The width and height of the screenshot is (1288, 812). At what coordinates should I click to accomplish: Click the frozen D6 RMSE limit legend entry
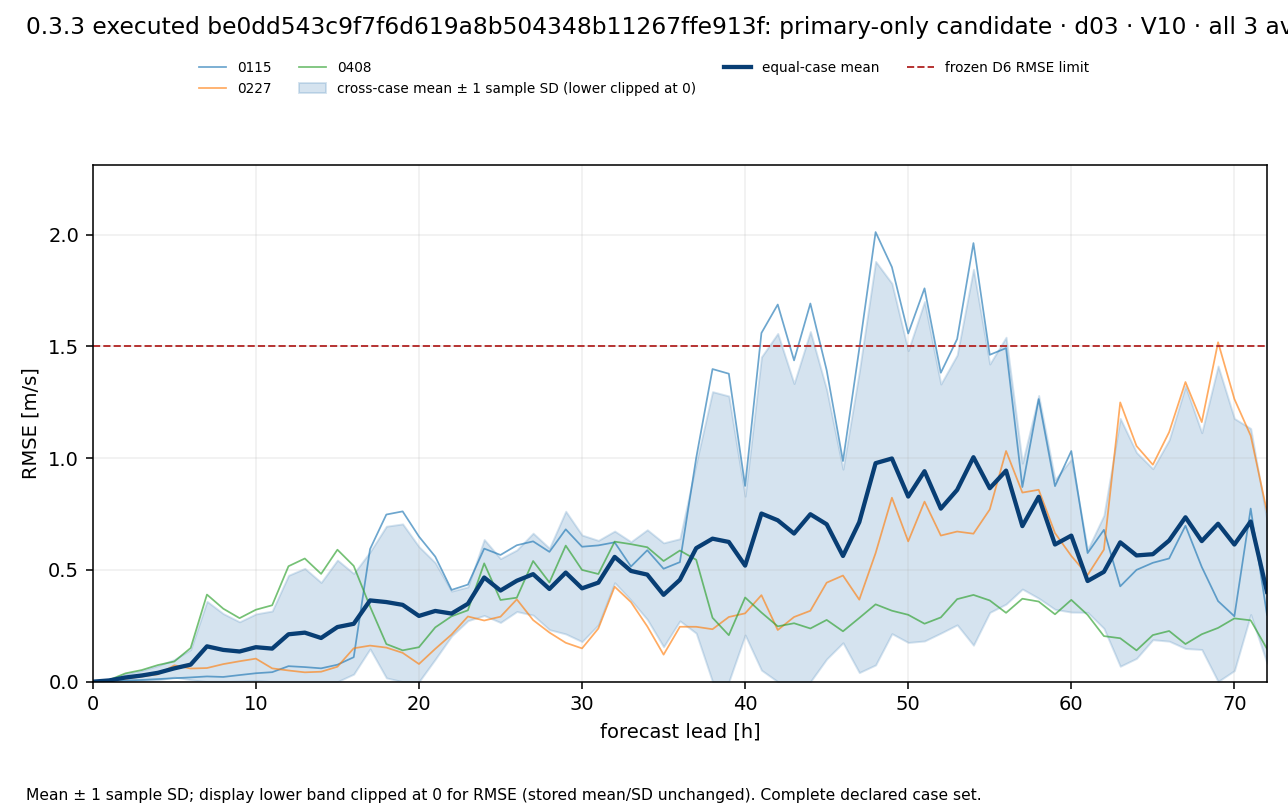(x=998, y=68)
